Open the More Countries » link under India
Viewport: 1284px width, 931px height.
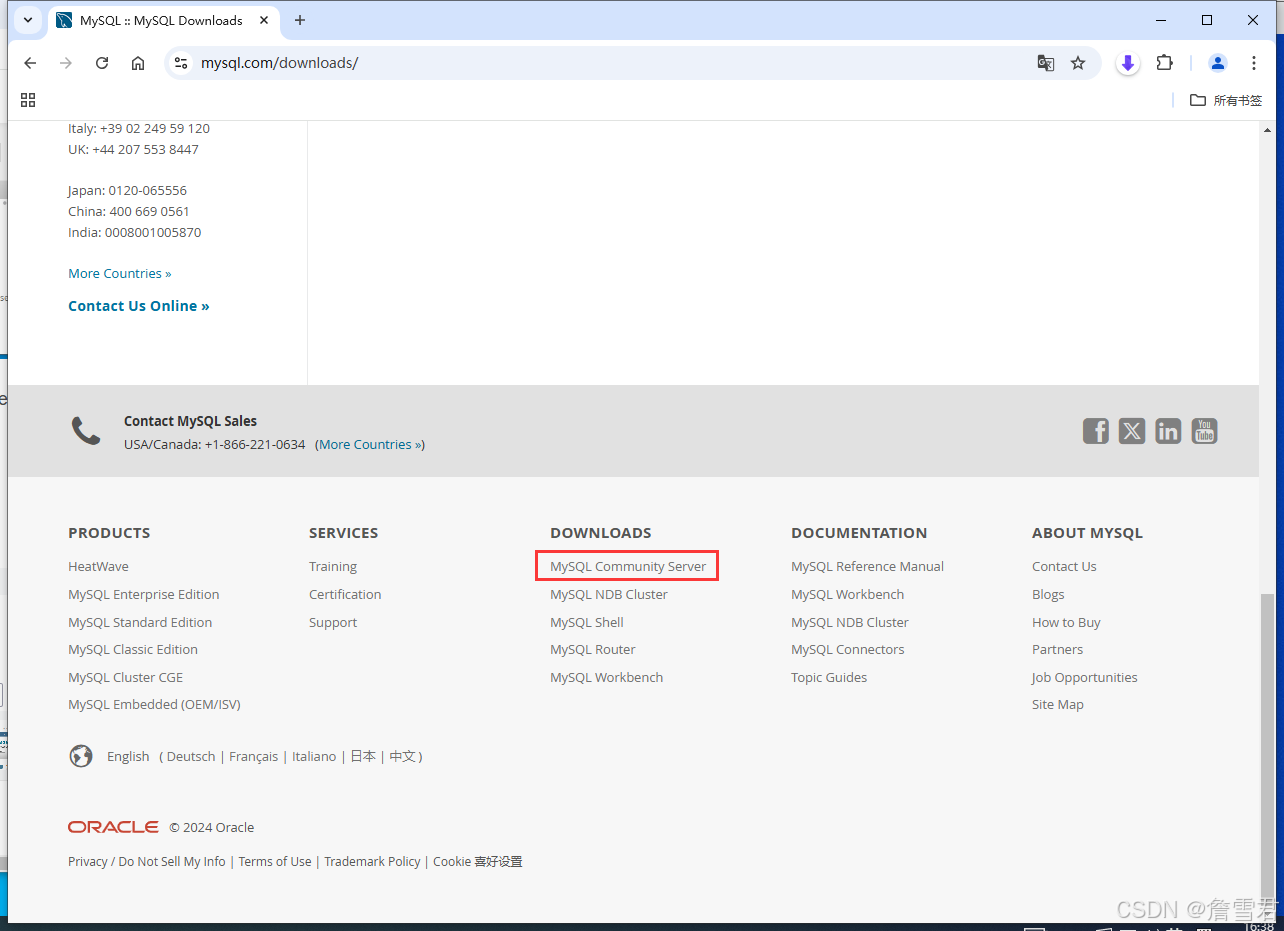[x=120, y=273]
